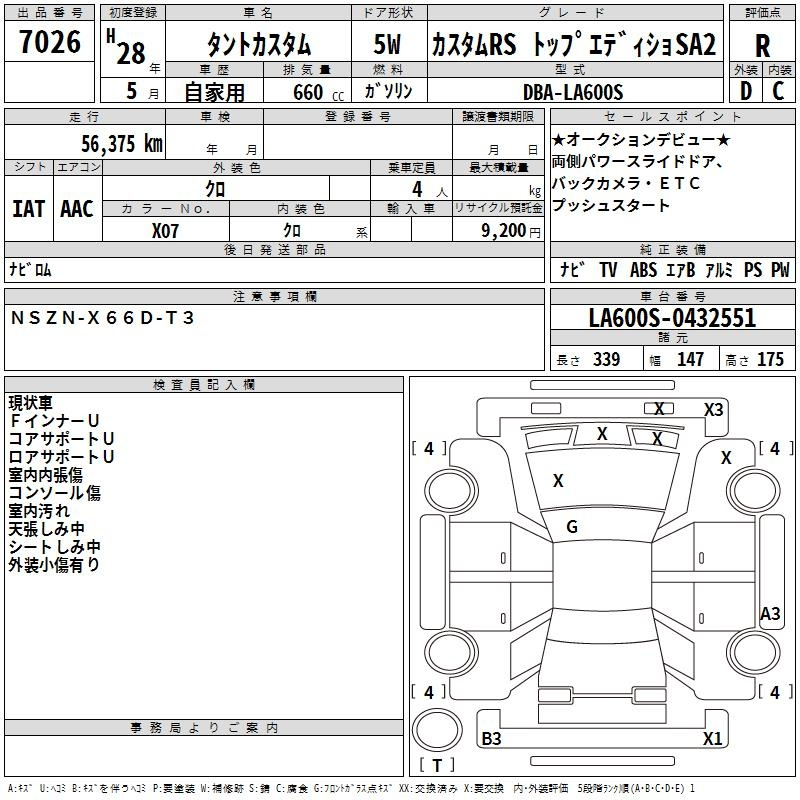
Task: Click the model code DBA-LA600S
Action: click(x=572, y=92)
